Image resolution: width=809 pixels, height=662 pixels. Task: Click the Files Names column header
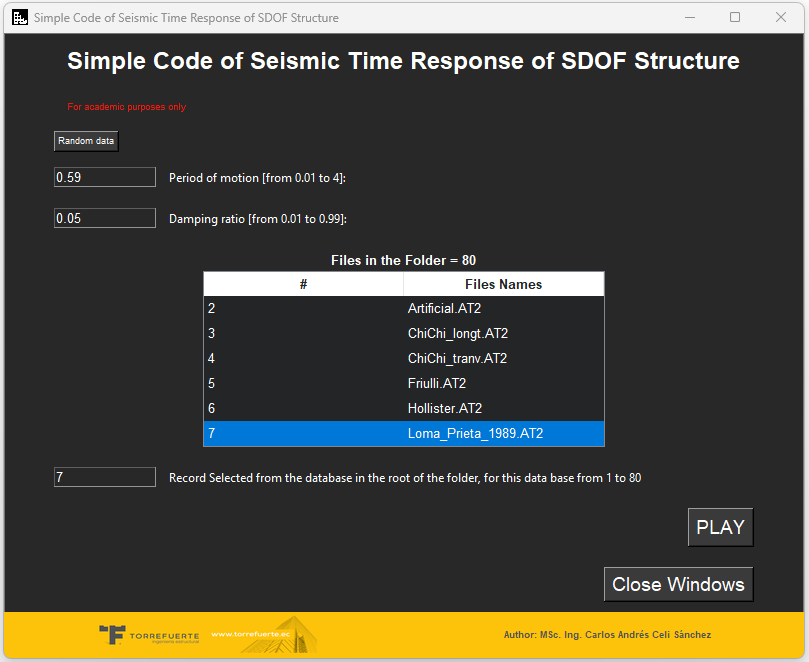[x=504, y=283]
